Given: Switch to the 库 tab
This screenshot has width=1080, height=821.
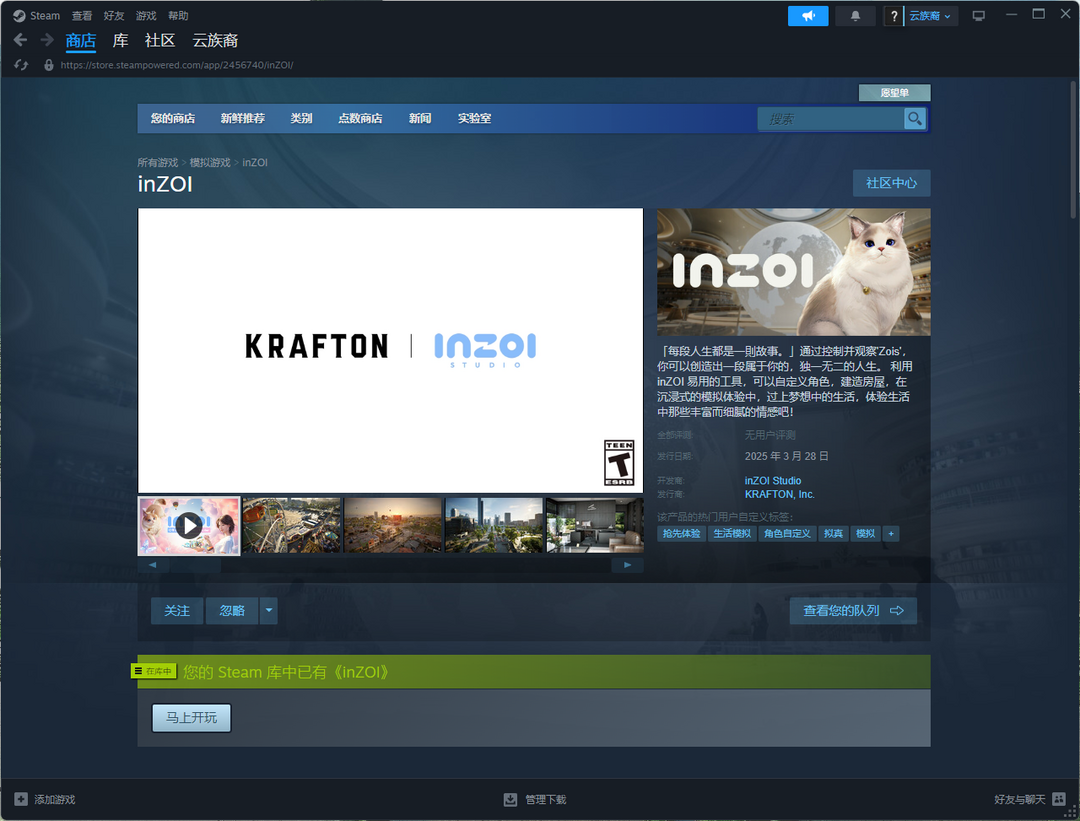Looking at the screenshot, I should [x=121, y=41].
